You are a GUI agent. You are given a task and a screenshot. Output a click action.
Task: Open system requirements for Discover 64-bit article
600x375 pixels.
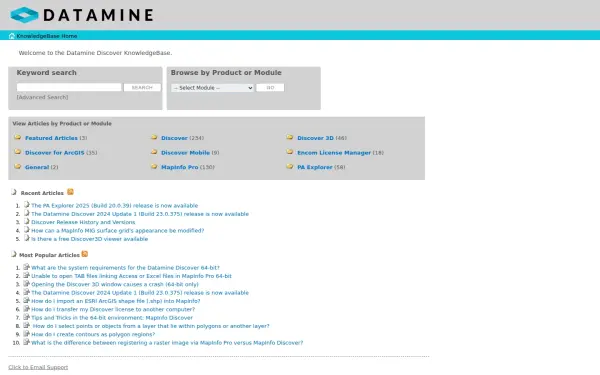tap(126, 268)
